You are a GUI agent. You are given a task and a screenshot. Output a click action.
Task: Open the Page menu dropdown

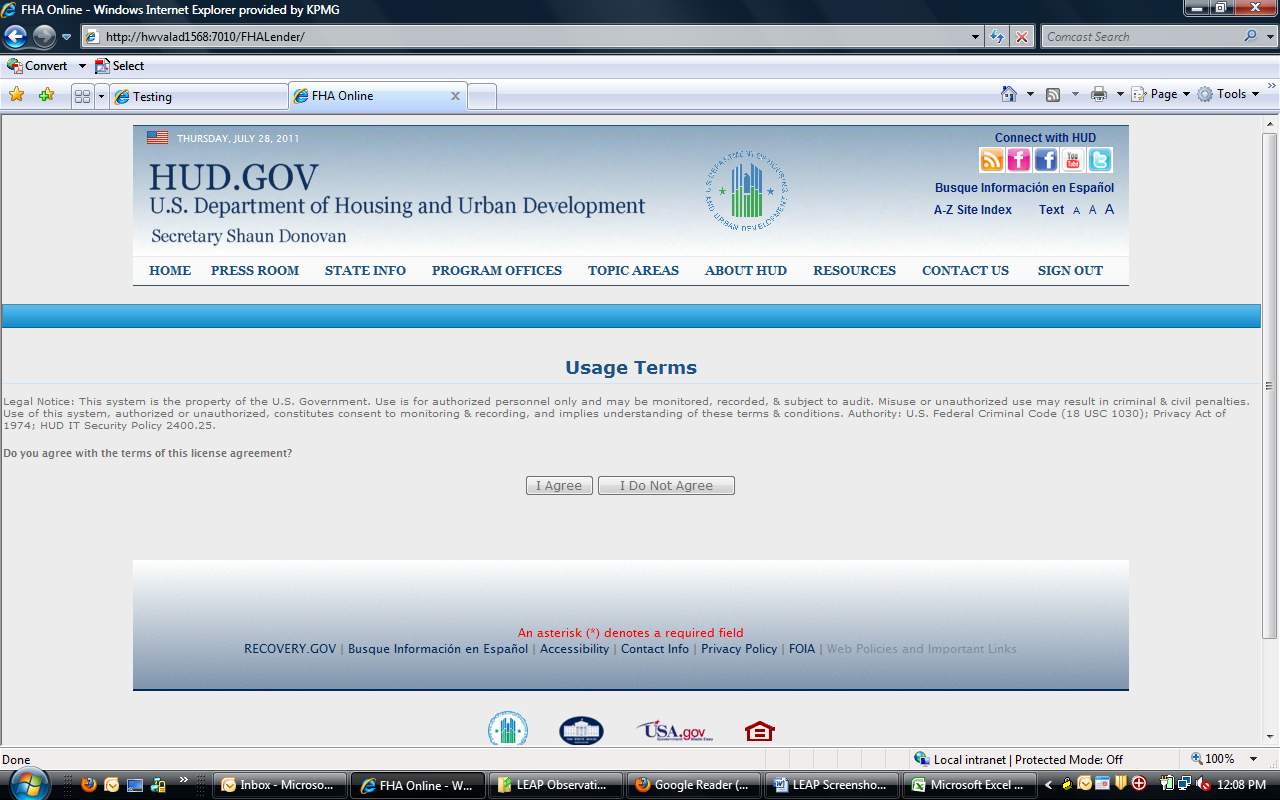pos(1160,94)
